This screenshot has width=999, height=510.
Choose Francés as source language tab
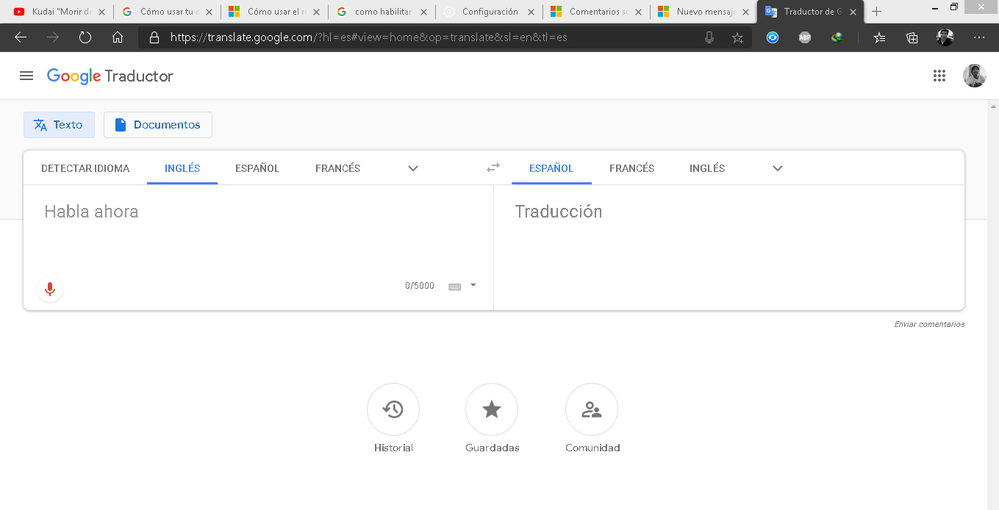point(338,168)
